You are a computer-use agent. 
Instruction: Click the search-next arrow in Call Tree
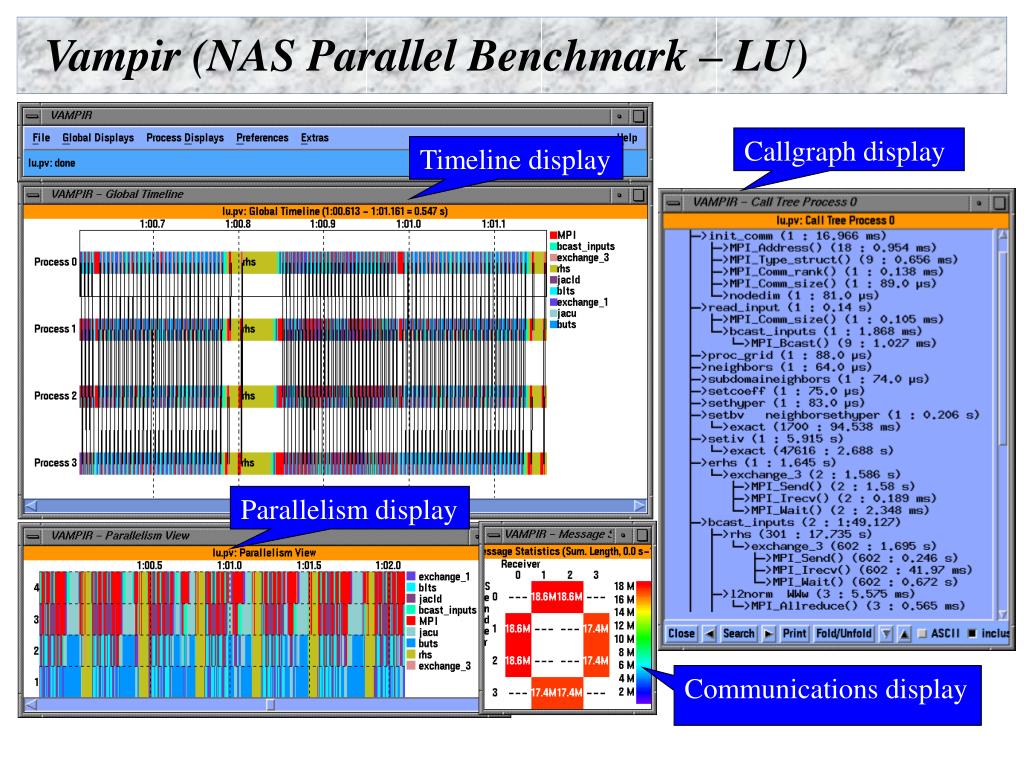(x=769, y=633)
